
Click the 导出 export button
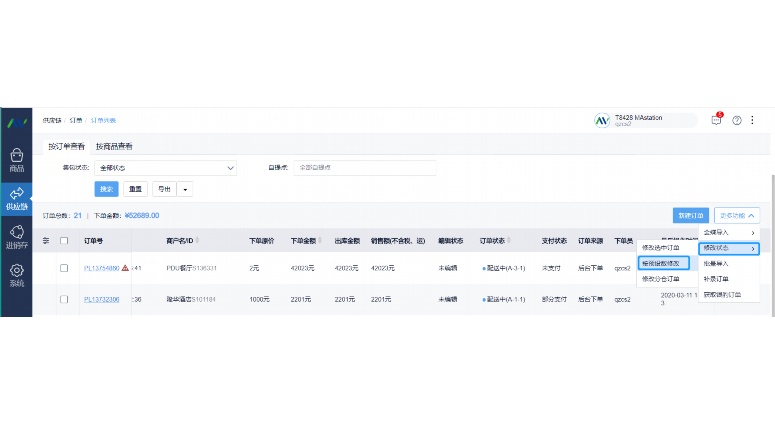coord(164,189)
